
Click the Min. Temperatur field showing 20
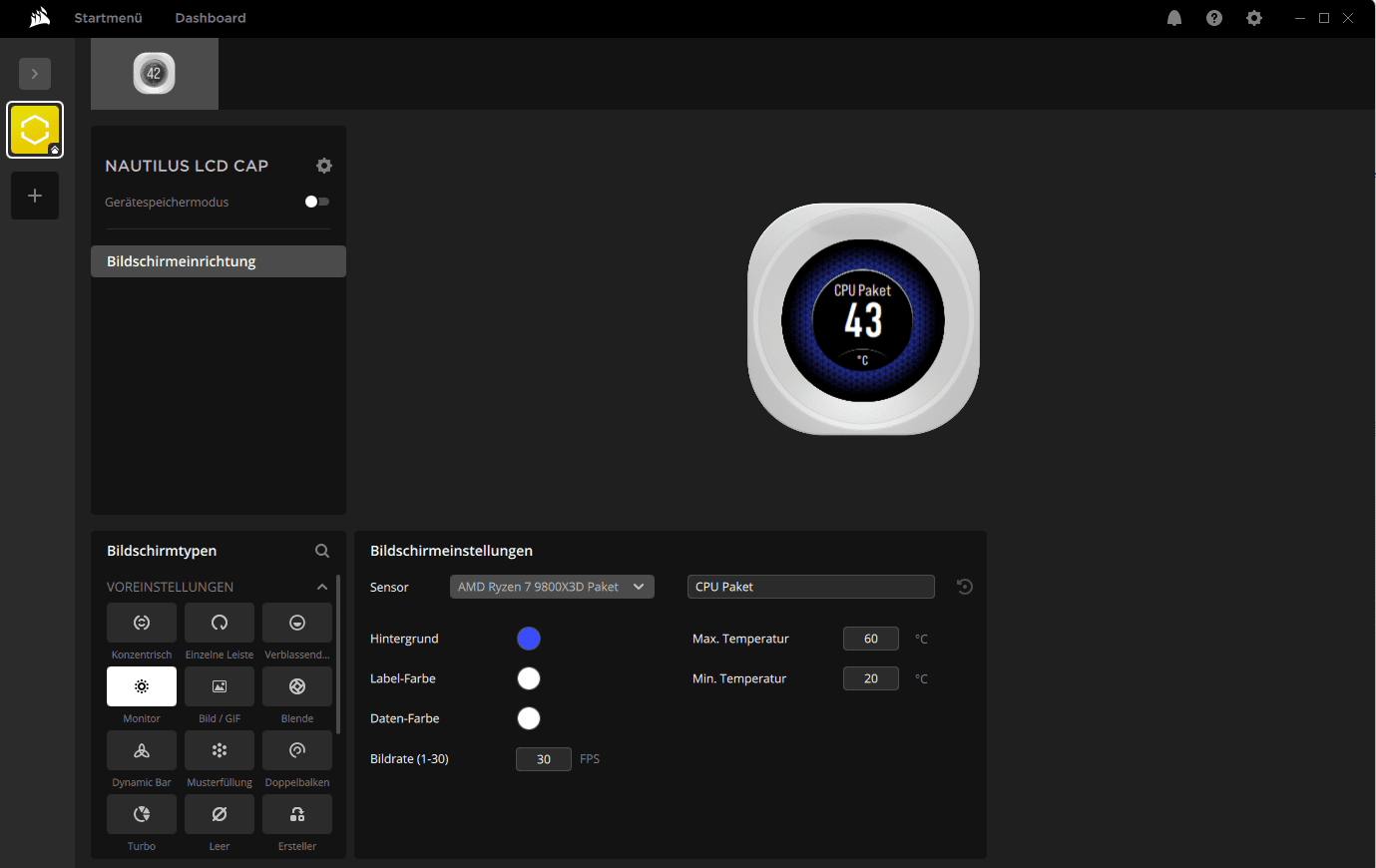(871, 678)
